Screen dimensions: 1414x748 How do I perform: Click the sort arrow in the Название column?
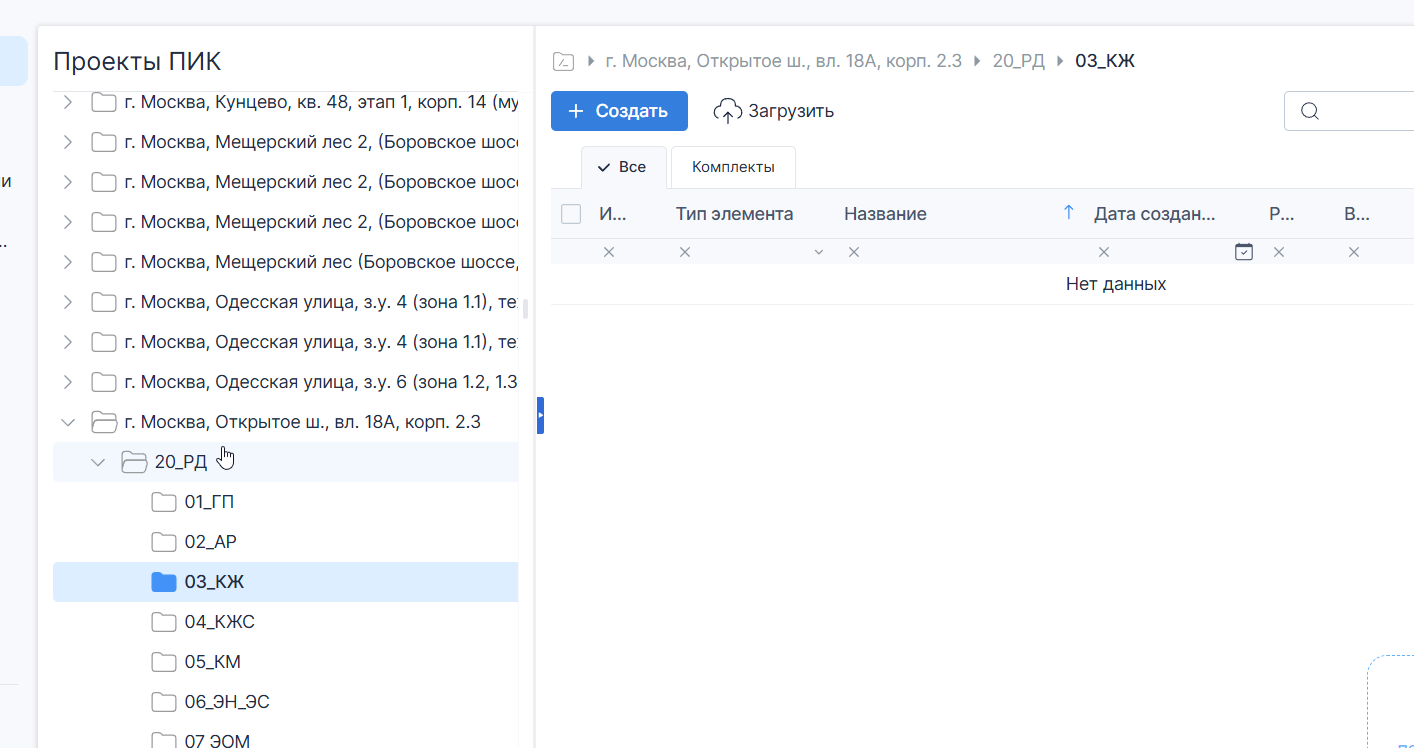(1068, 212)
